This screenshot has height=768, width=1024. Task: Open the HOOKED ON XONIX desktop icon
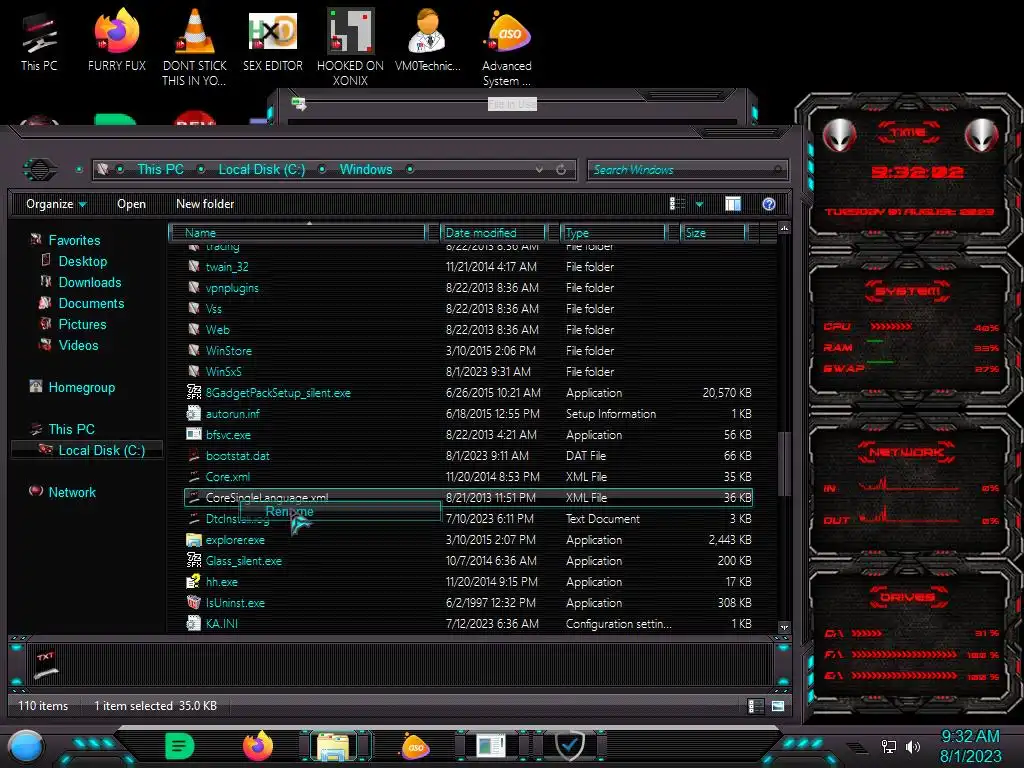pyautogui.click(x=350, y=47)
